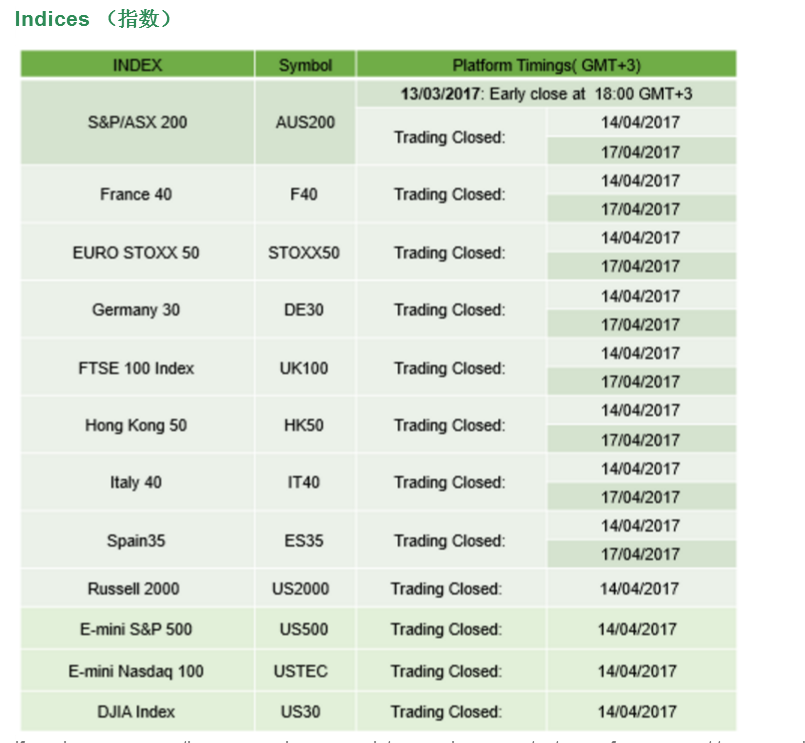Select the Hong Kong 50 index cell
The height and width of the screenshot is (743, 805).
click(x=138, y=425)
